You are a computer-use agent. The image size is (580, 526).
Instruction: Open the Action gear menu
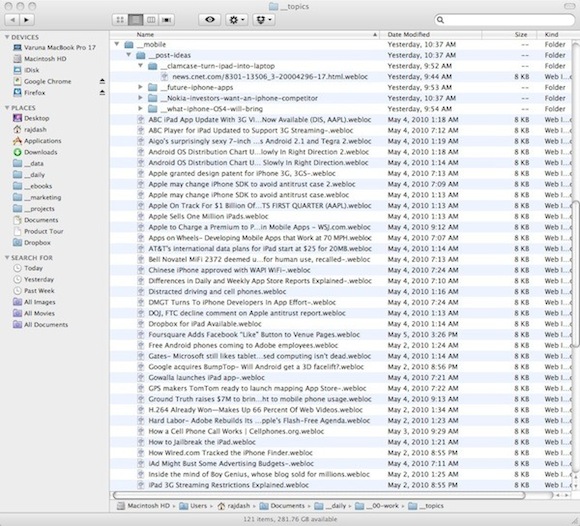pyautogui.click(x=237, y=20)
